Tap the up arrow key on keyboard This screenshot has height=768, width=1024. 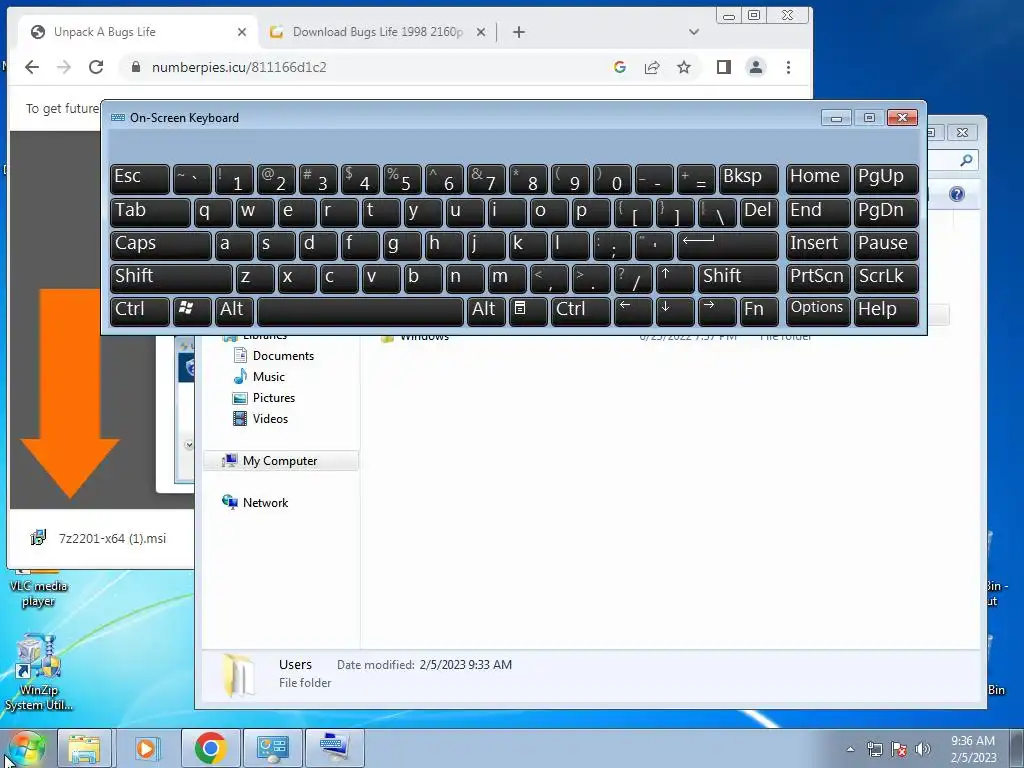coord(675,278)
